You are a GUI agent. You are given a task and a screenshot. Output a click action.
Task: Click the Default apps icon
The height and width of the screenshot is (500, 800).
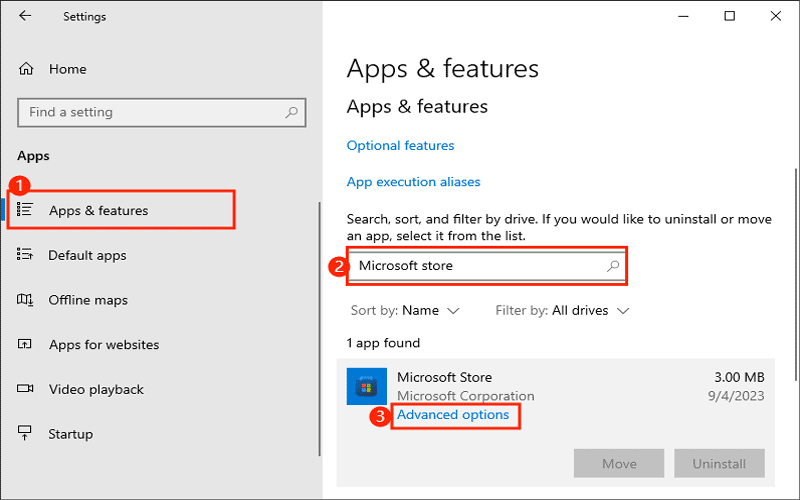pos(24,254)
